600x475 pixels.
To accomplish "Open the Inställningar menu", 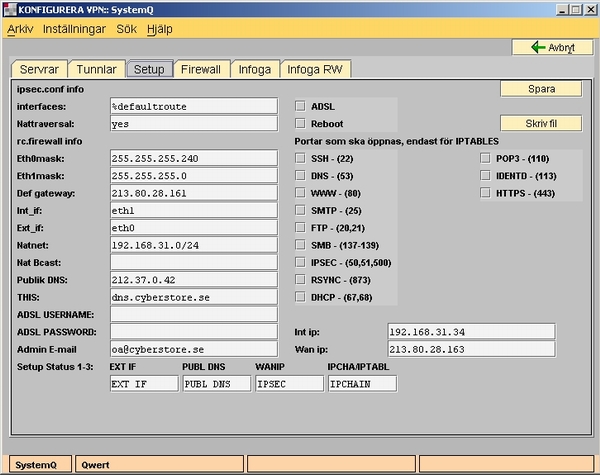I will [x=74, y=30].
